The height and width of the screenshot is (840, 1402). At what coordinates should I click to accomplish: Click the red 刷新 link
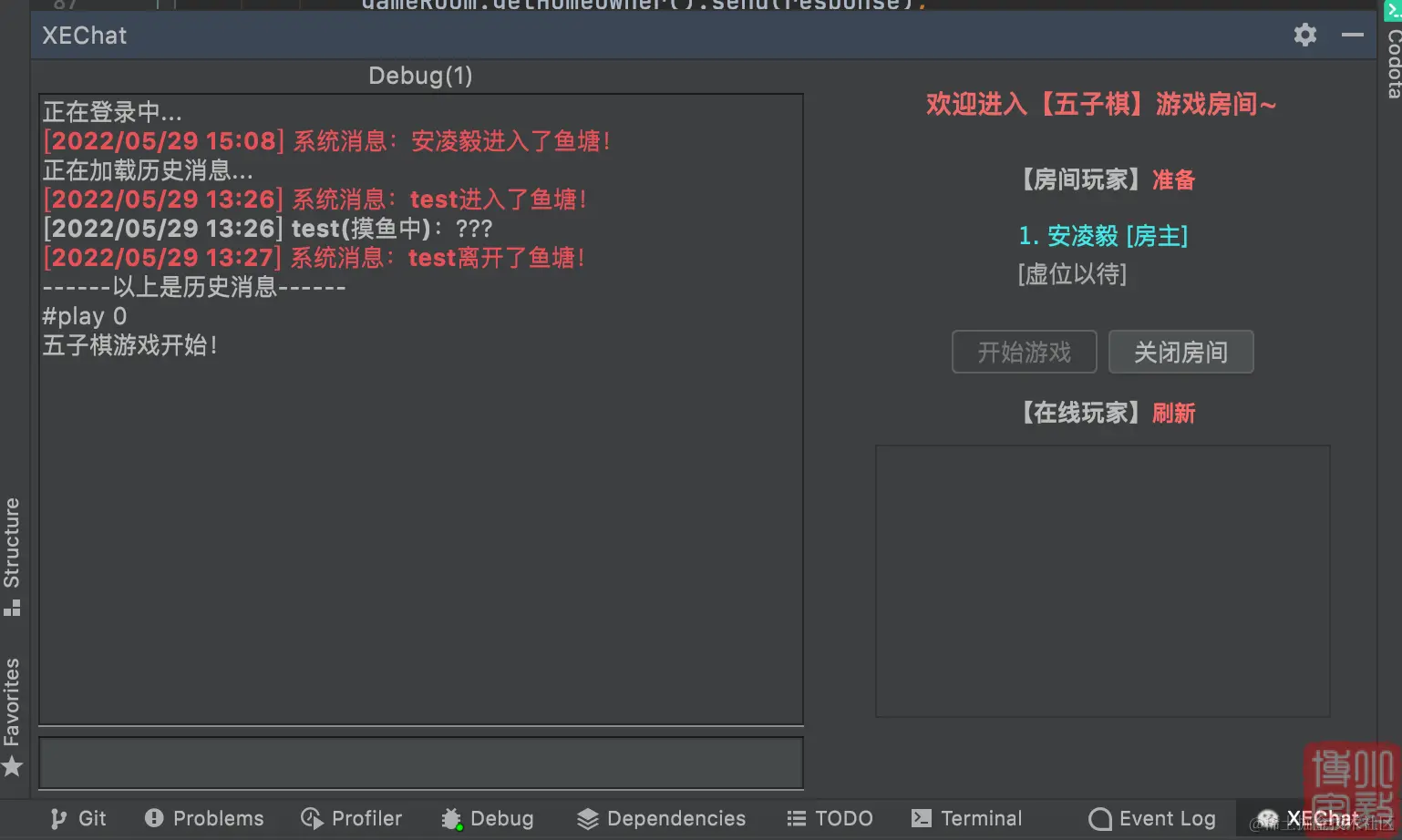[1173, 413]
